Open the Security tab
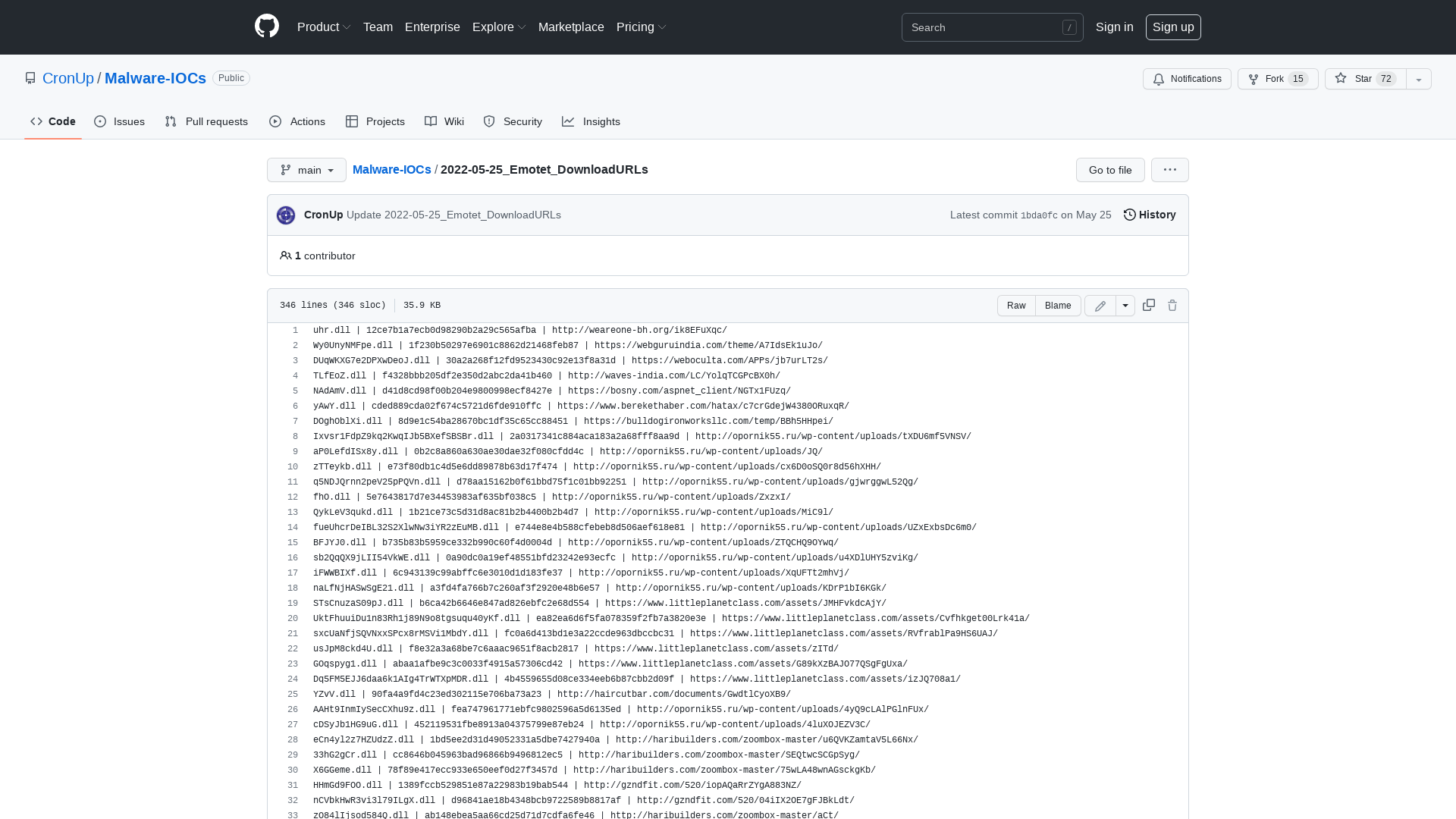The height and width of the screenshot is (819, 1456). (513, 121)
